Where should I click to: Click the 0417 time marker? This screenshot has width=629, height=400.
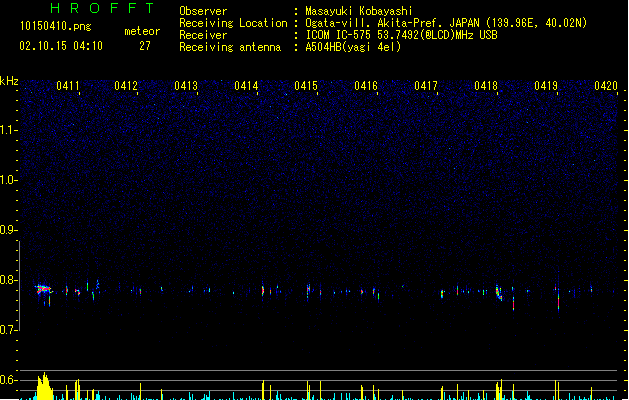[426, 86]
